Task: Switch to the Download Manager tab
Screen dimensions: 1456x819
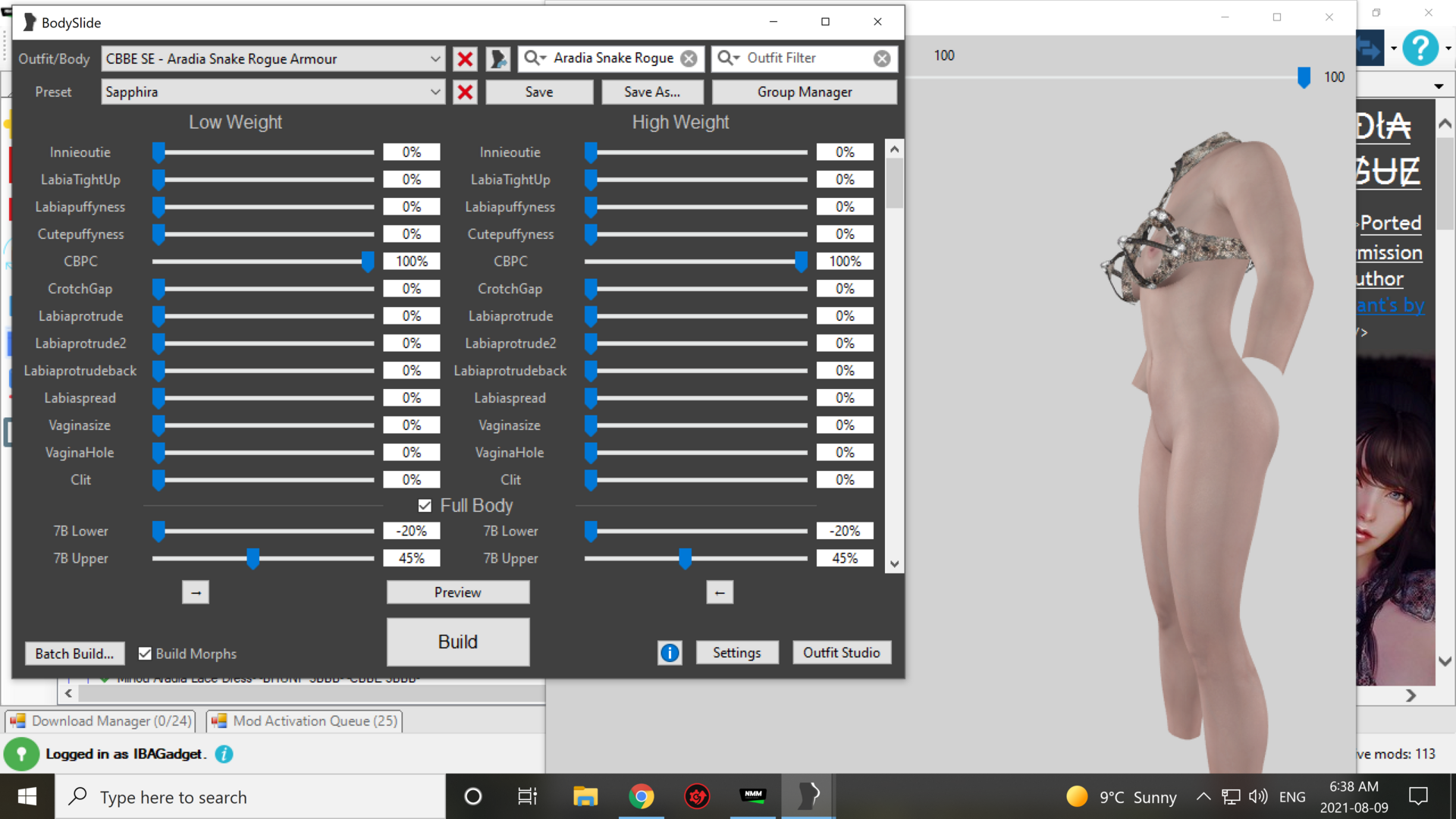Action: [x=101, y=721]
